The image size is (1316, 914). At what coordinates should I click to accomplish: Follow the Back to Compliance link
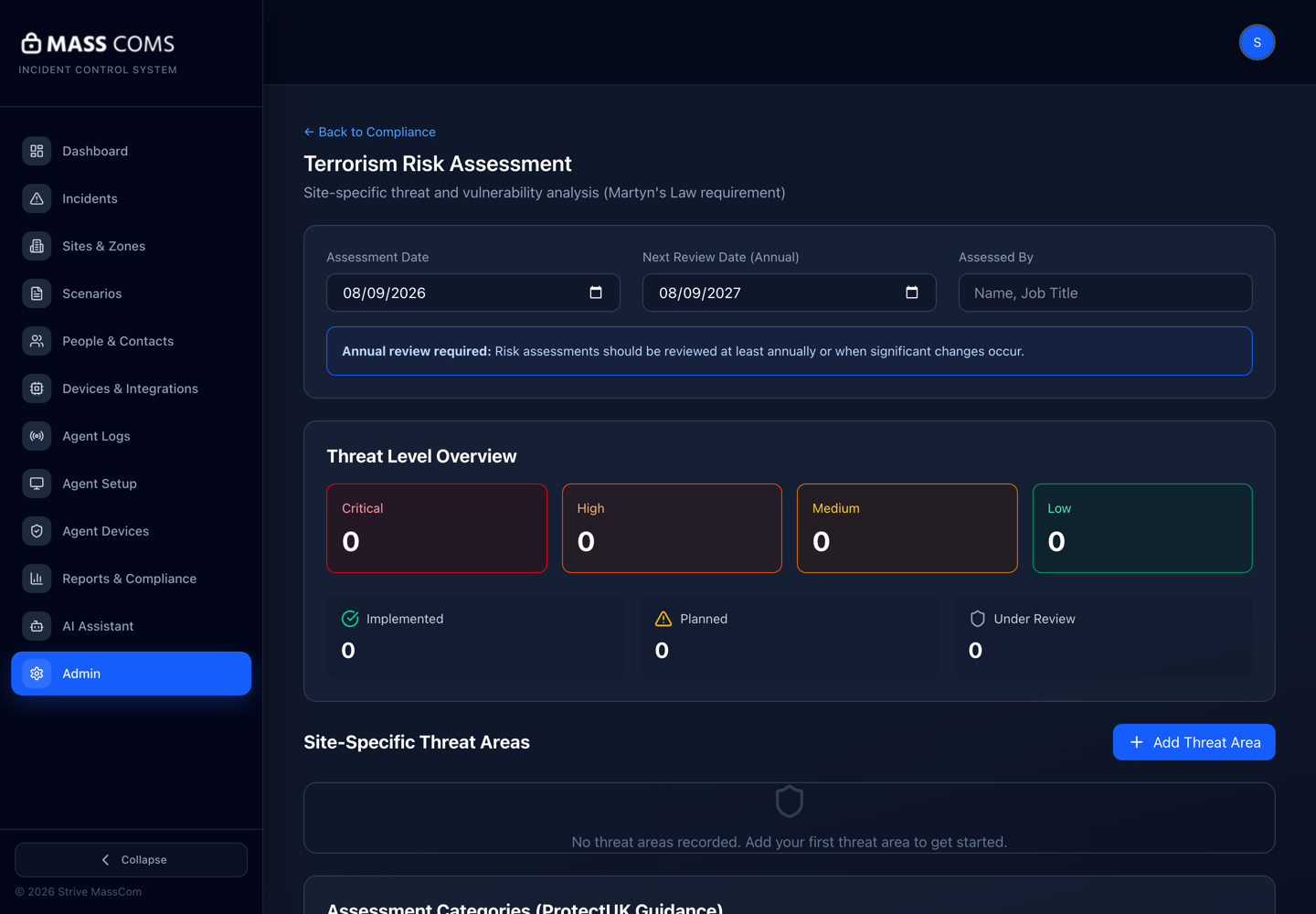tap(369, 132)
